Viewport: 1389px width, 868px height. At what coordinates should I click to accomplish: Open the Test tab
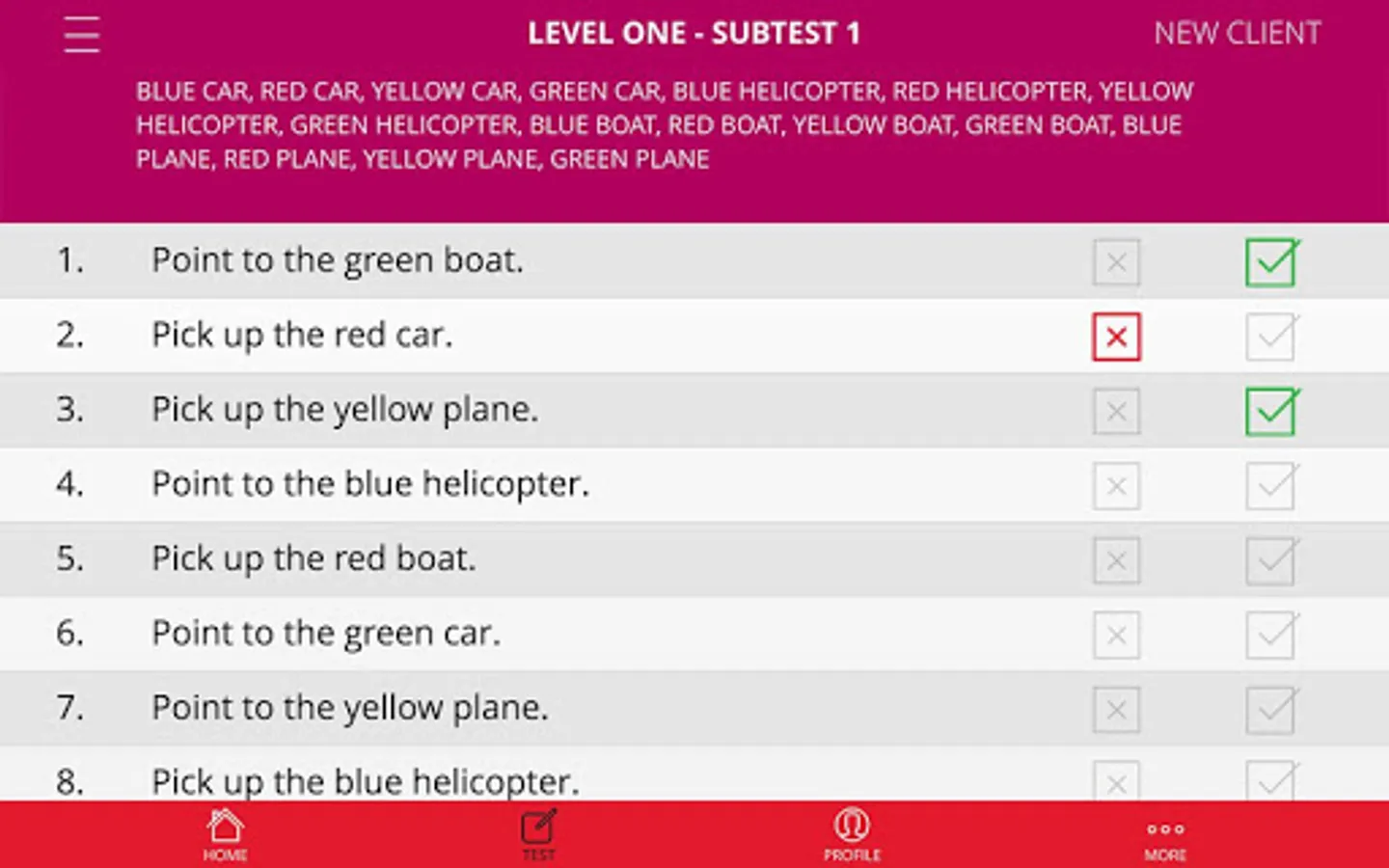[x=538, y=834]
